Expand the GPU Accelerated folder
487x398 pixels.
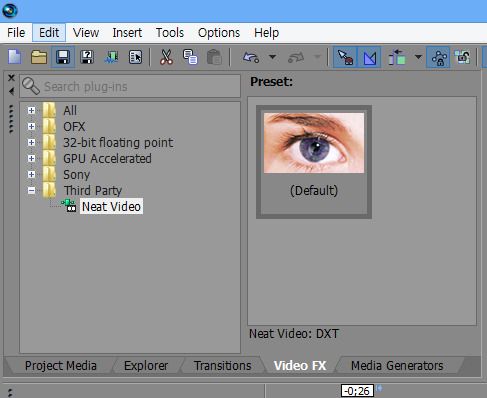pyautogui.click(x=31, y=158)
